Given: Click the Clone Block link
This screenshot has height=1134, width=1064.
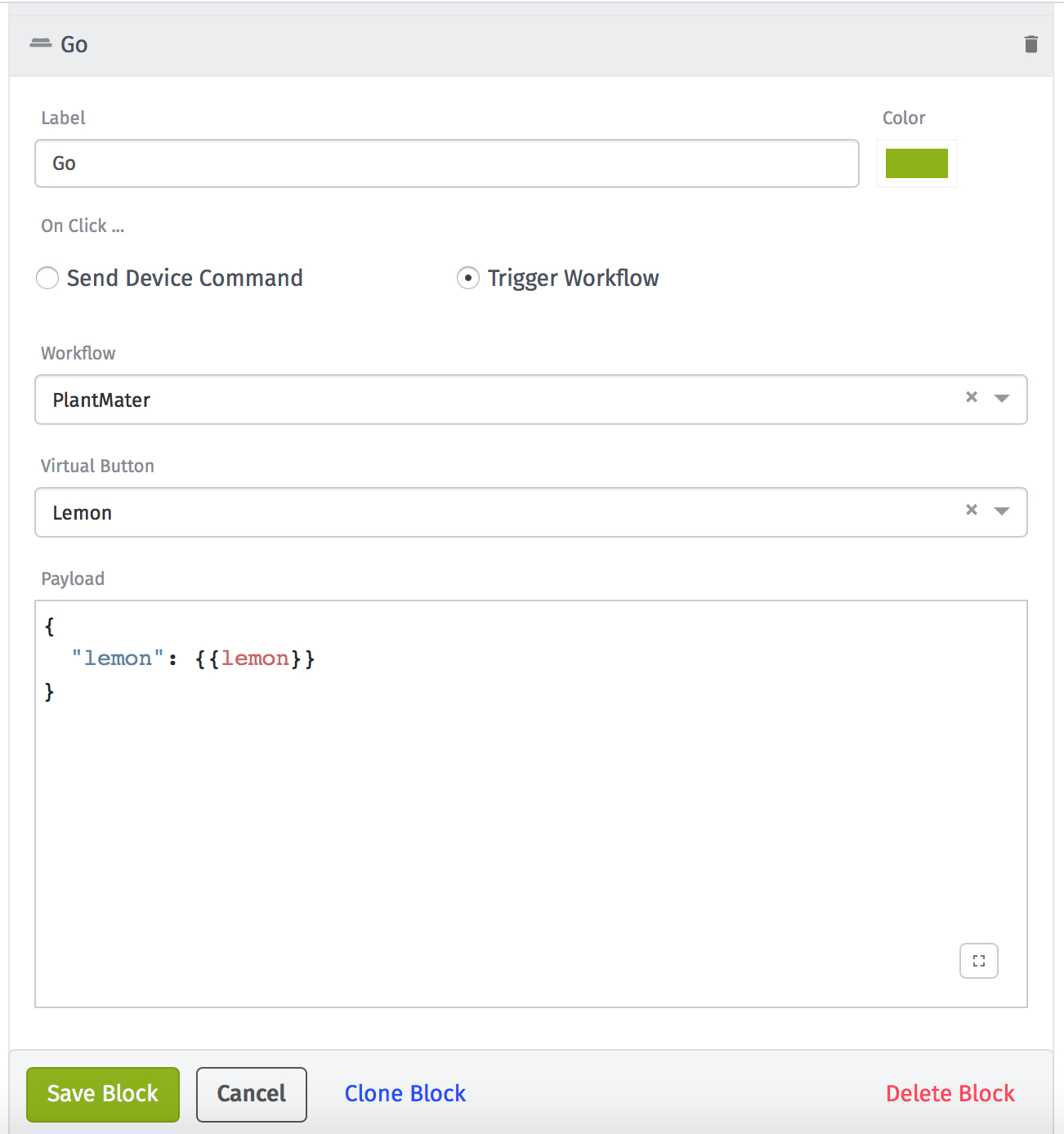Looking at the screenshot, I should (405, 1094).
